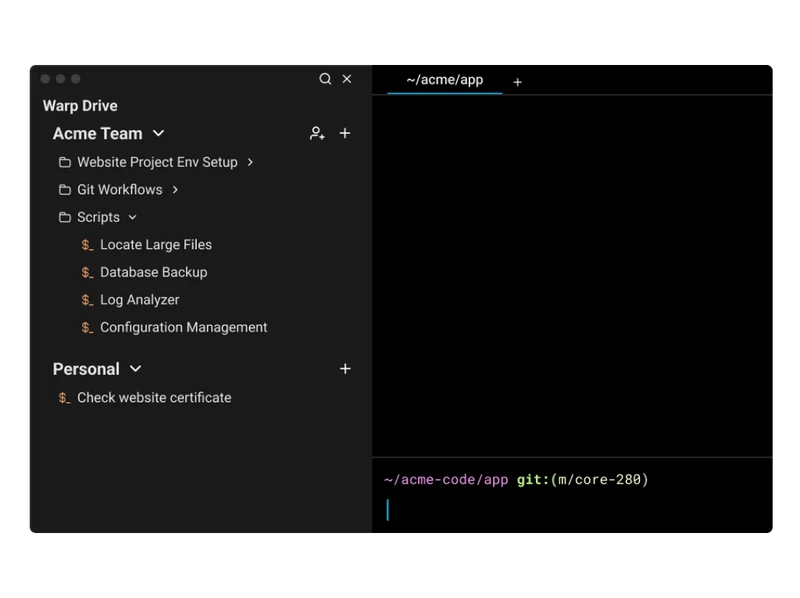Viewport: 800px width, 598px height.
Task: Add a new item to Personal
Action: tap(345, 369)
